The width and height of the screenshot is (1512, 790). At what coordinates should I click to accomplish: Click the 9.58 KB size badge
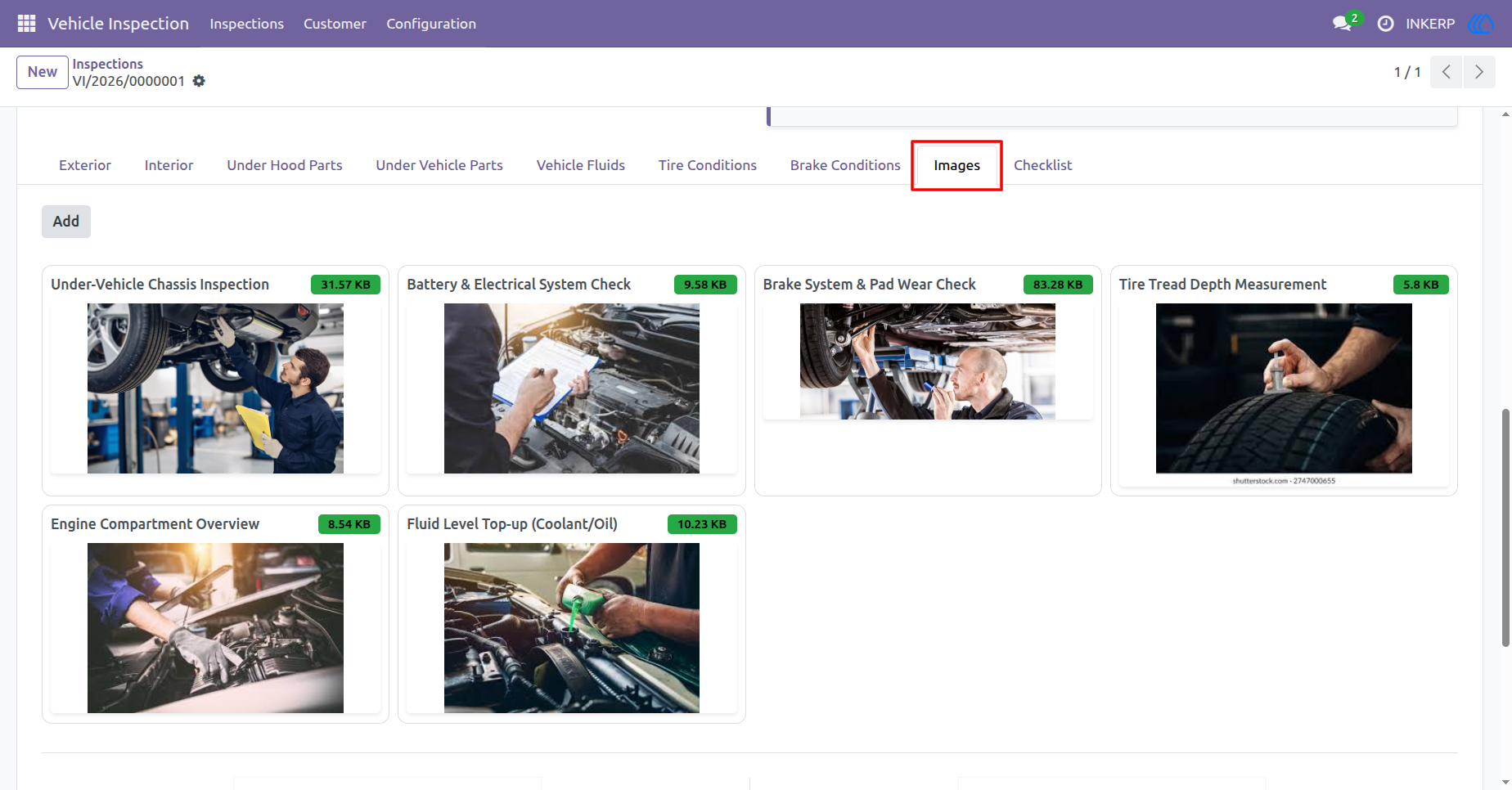coord(705,285)
